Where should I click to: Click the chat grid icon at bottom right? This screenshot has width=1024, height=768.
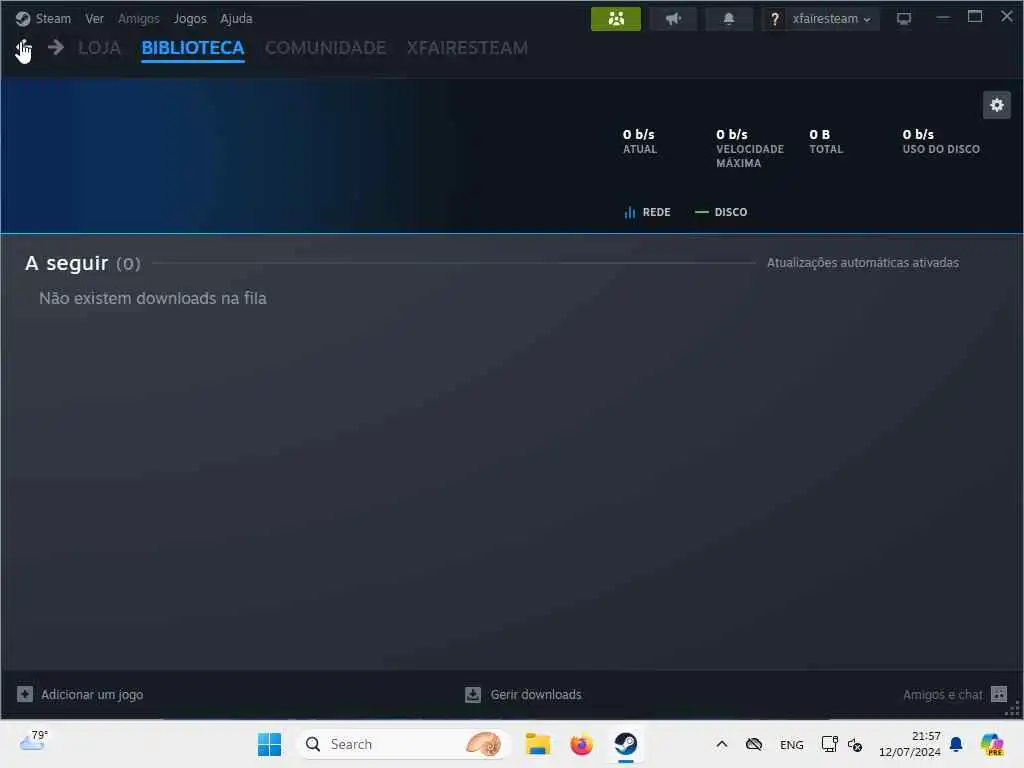click(x=999, y=694)
